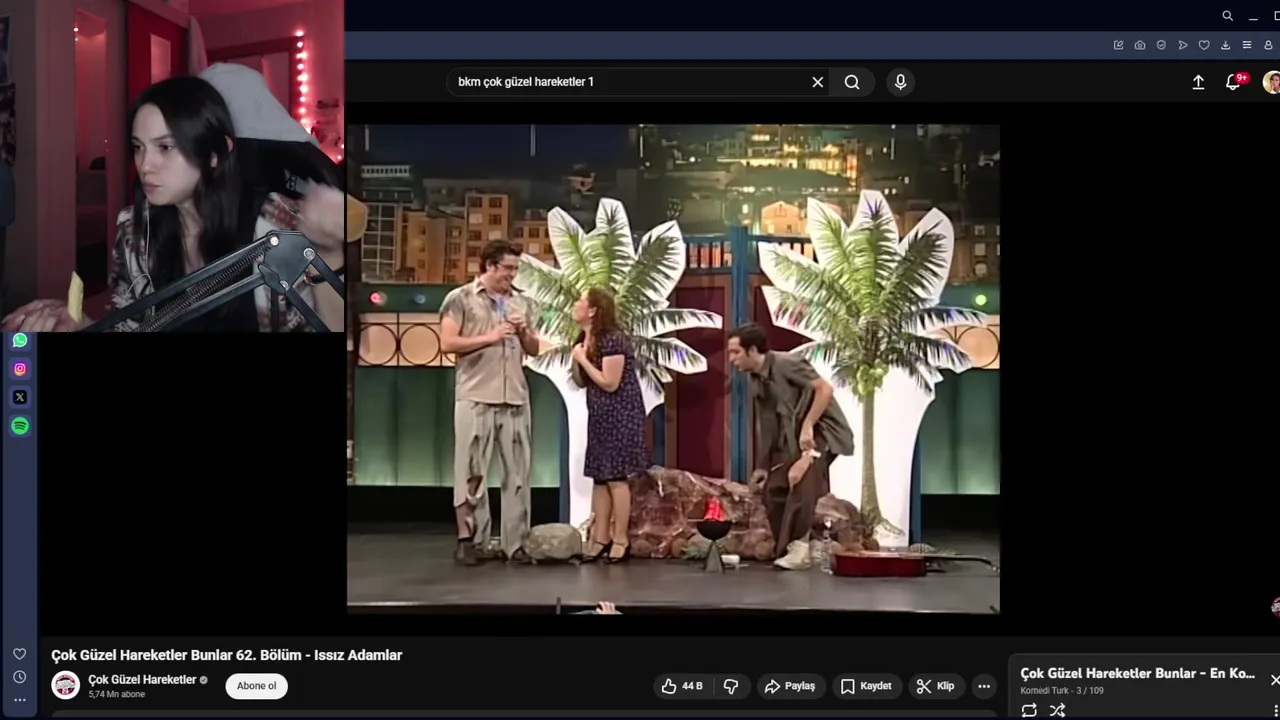The width and height of the screenshot is (1280, 720).
Task: Save the video with Kaydet
Action: click(865, 686)
